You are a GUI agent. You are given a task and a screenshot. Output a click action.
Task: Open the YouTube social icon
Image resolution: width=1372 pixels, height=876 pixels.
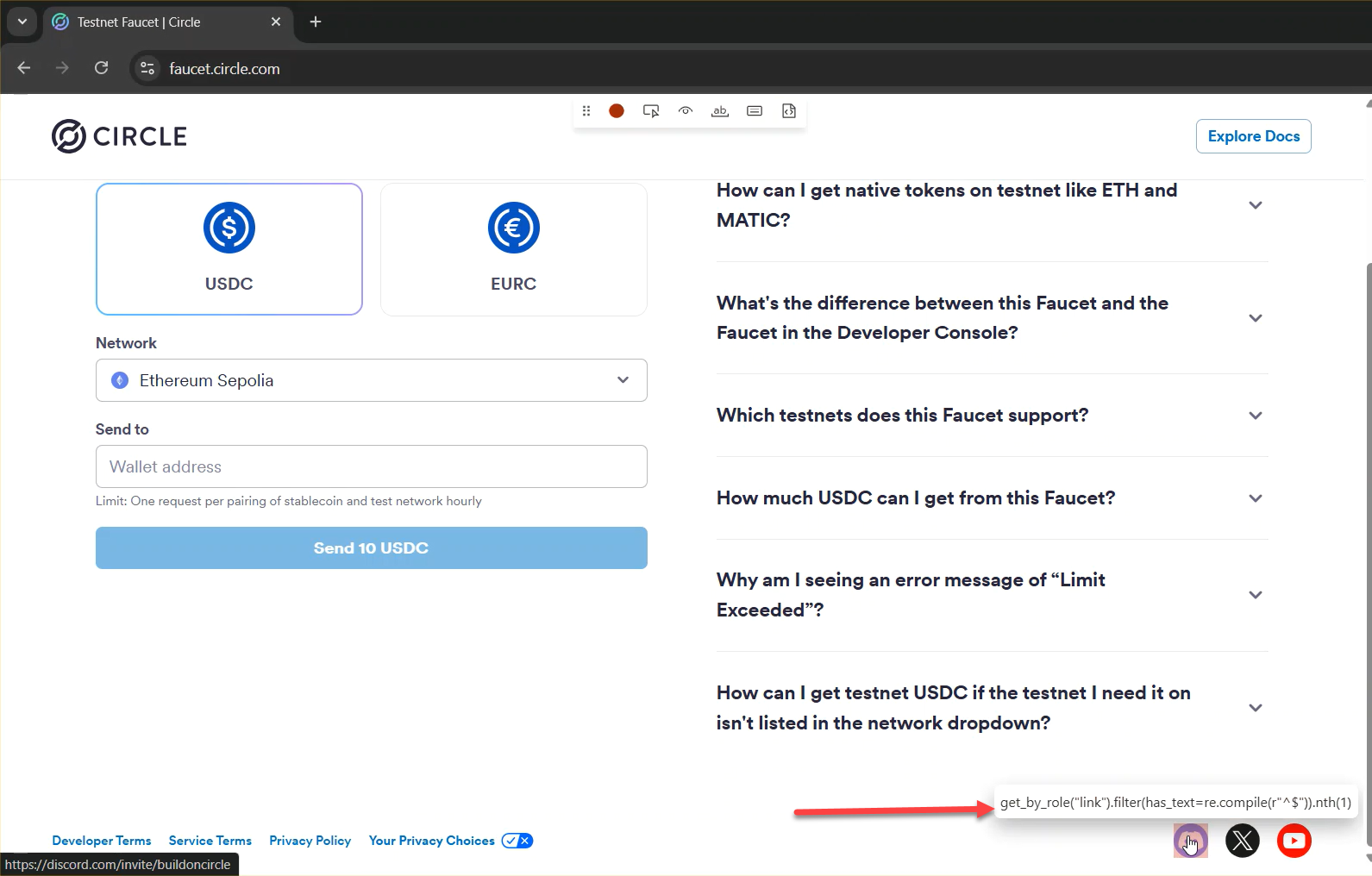point(1294,841)
